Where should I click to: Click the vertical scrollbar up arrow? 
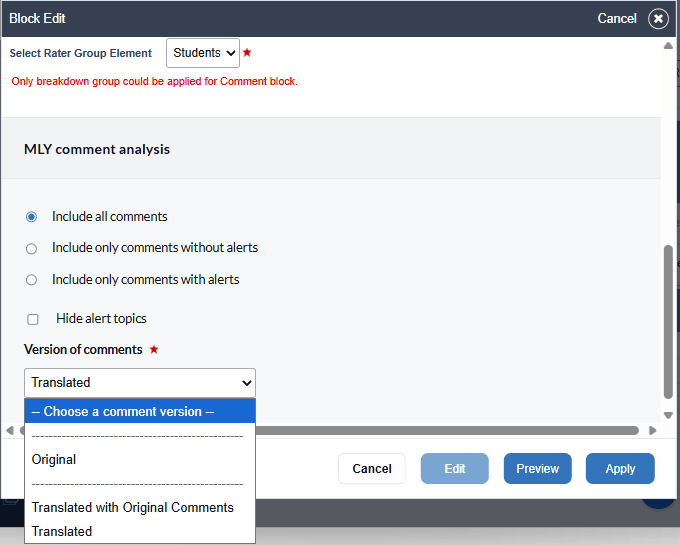pyautogui.click(x=668, y=46)
